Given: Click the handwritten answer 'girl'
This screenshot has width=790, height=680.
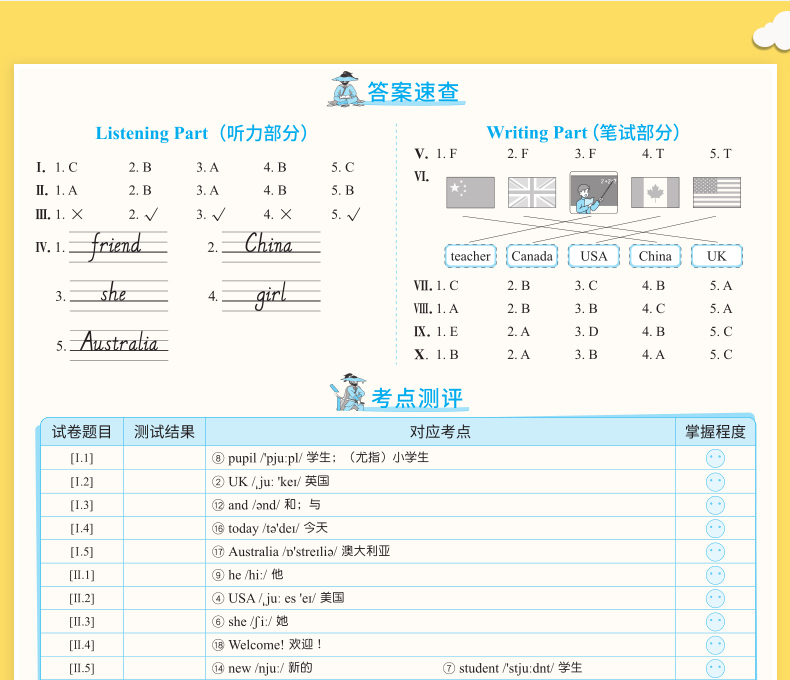Looking at the screenshot, I should pos(271,296).
